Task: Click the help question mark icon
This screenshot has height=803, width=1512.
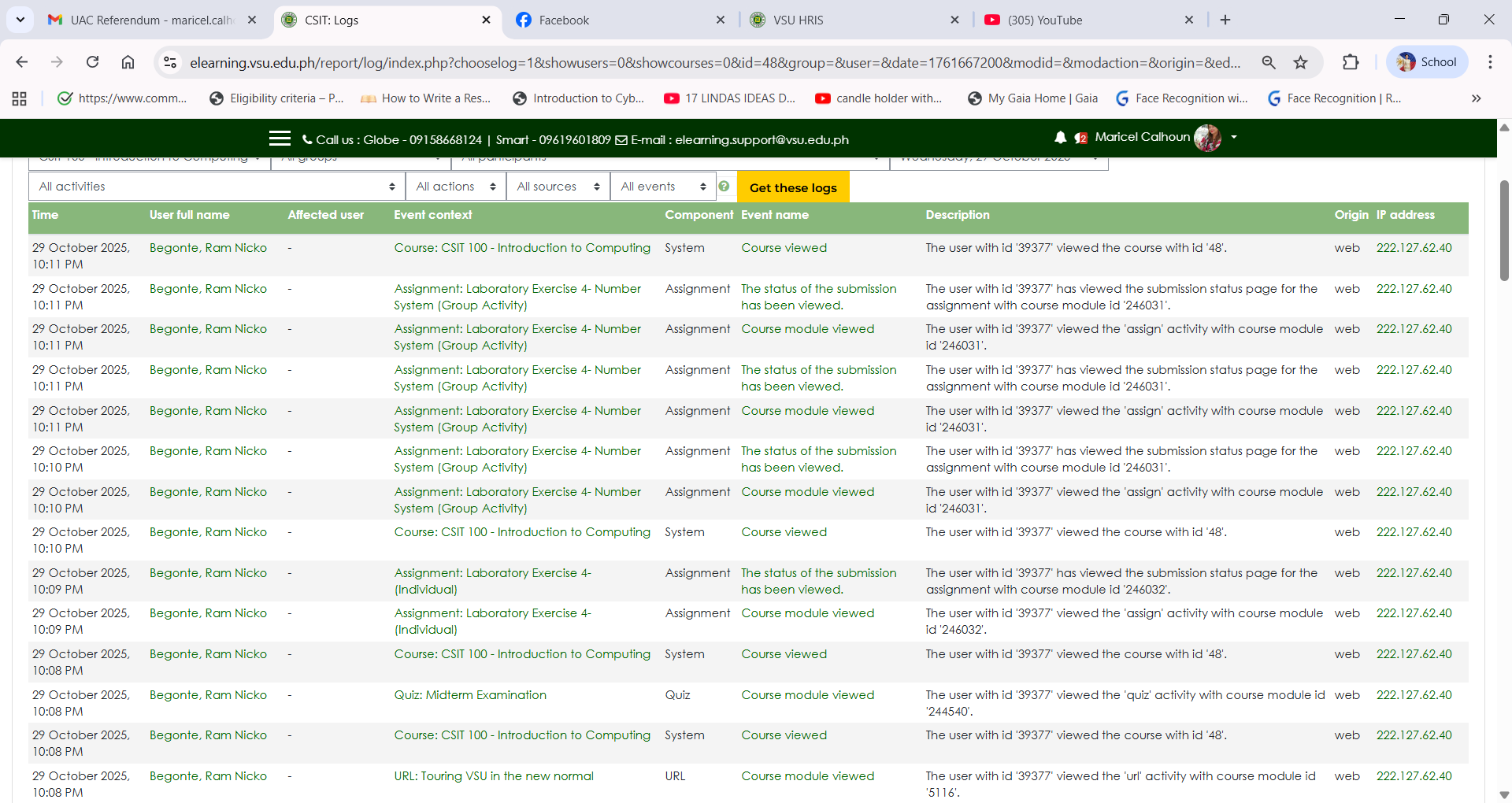Action: click(724, 187)
